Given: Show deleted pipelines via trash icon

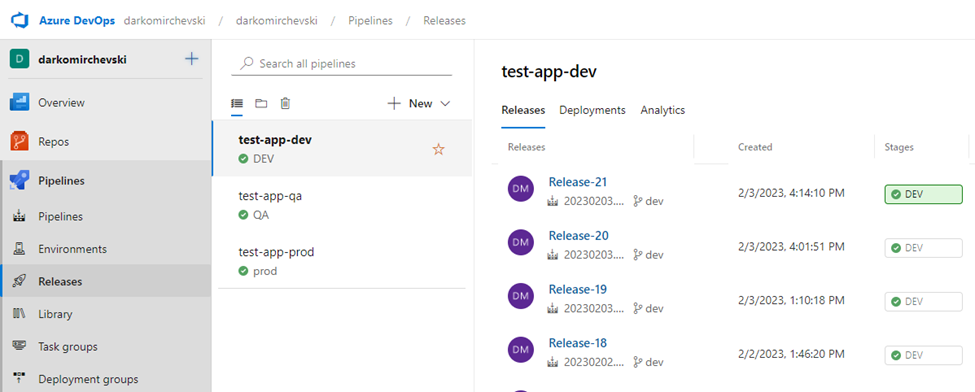Looking at the screenshot, I should 285,103.
